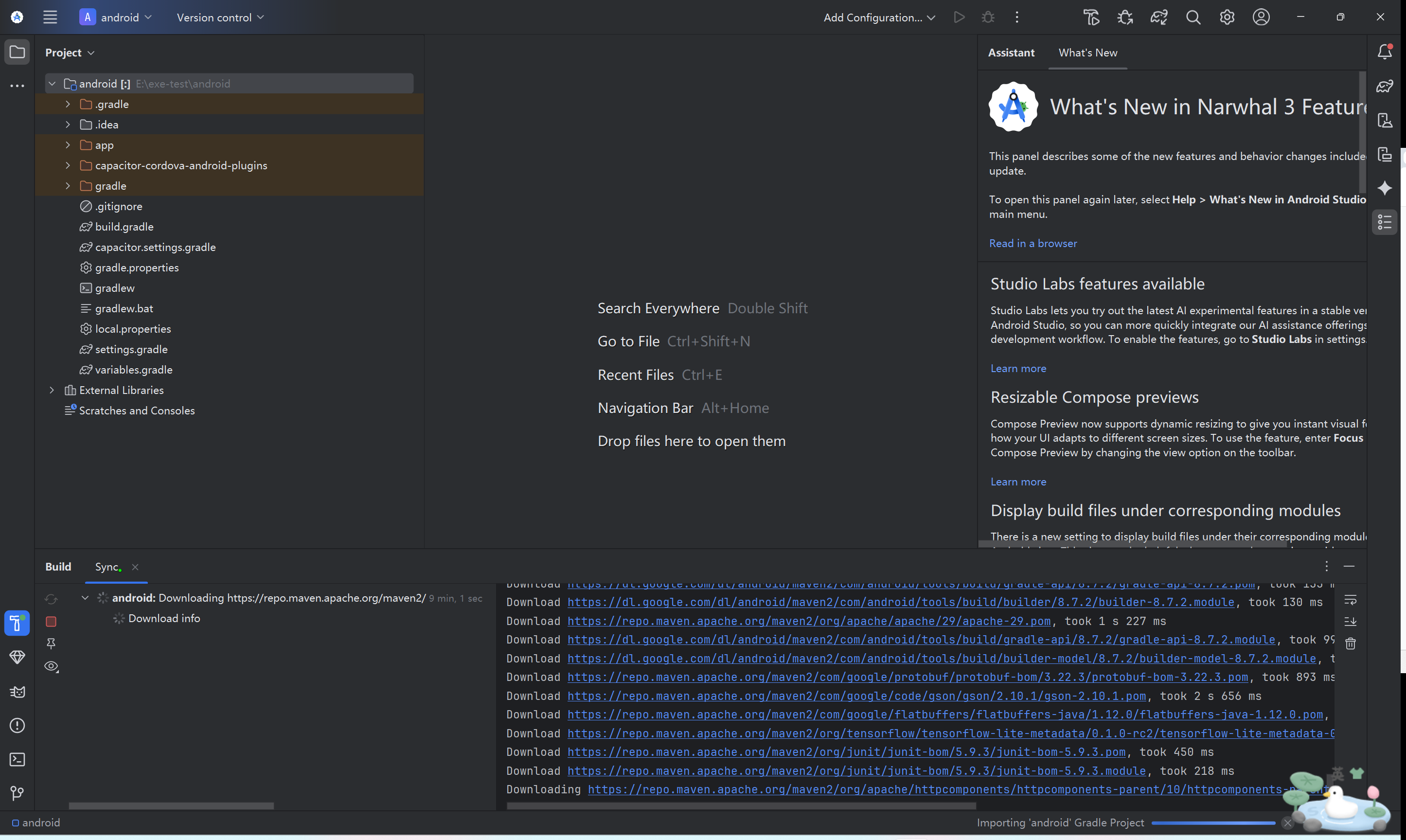Open the Logcat cat icon

pos(17,692)
